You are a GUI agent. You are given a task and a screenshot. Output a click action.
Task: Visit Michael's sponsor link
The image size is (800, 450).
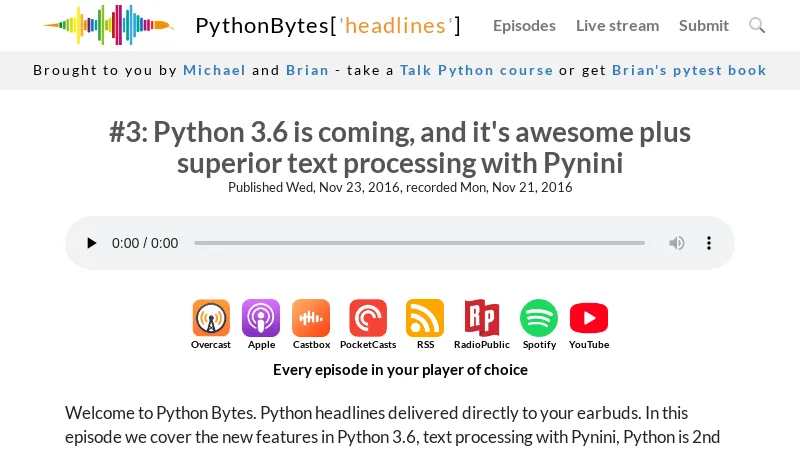pos(214,70)
